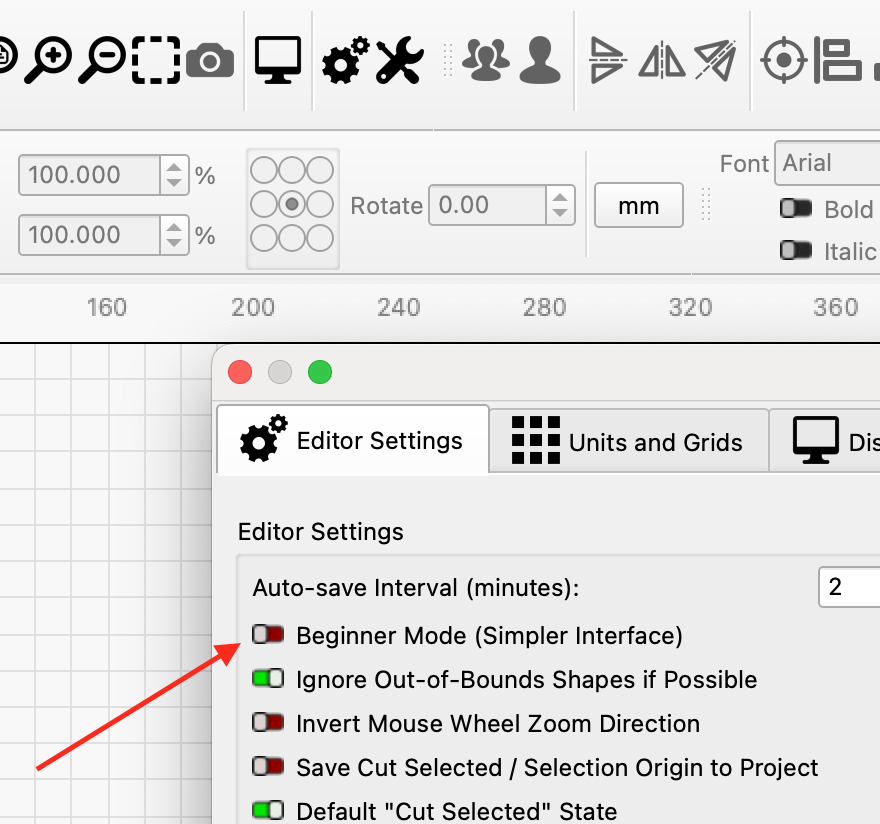Screen dimensions: 880x824
Task: Select the bottom-right anchor radio button
Action: click(320, 239)
